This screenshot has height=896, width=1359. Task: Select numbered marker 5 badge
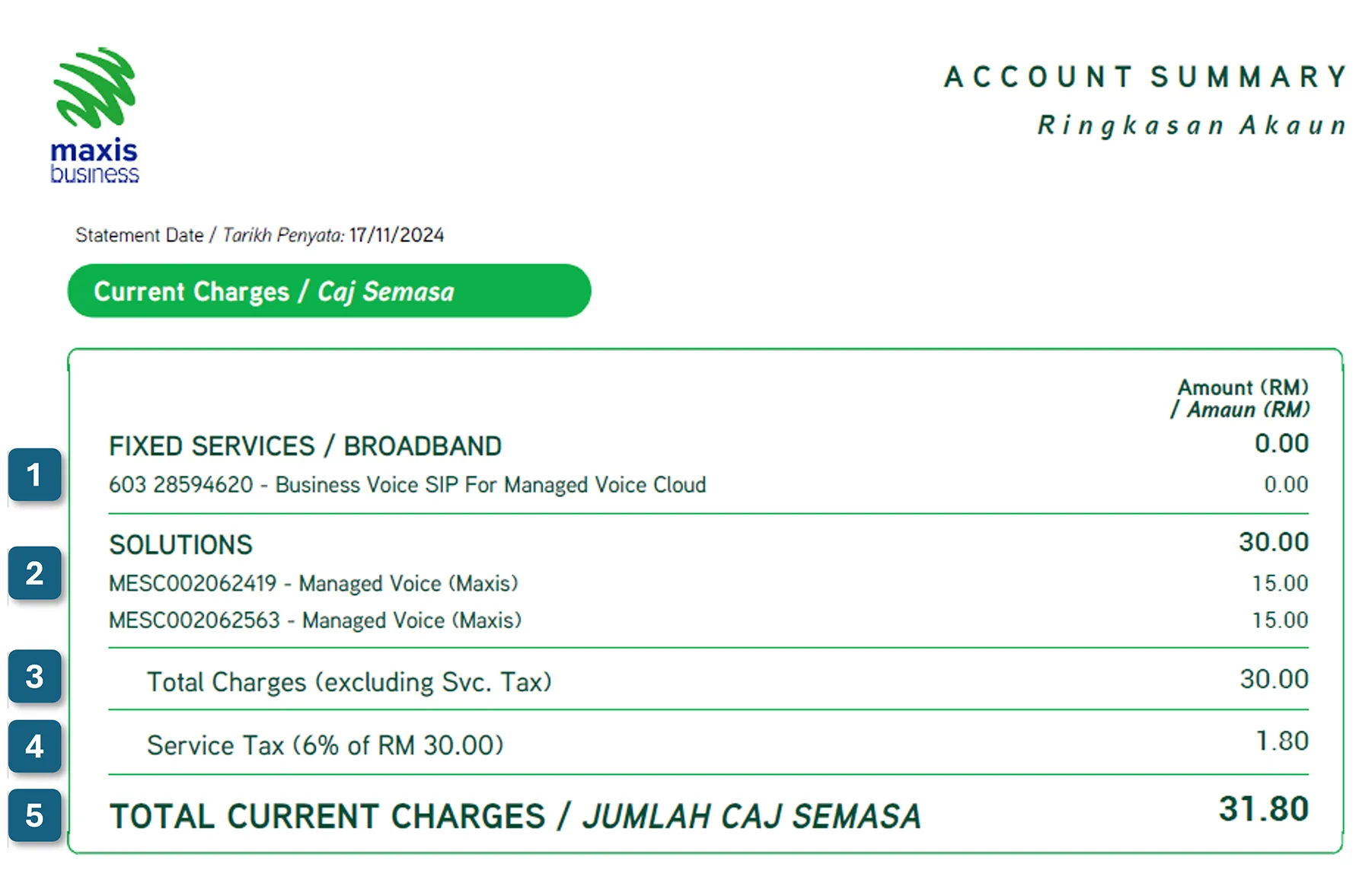pos(35,815)
